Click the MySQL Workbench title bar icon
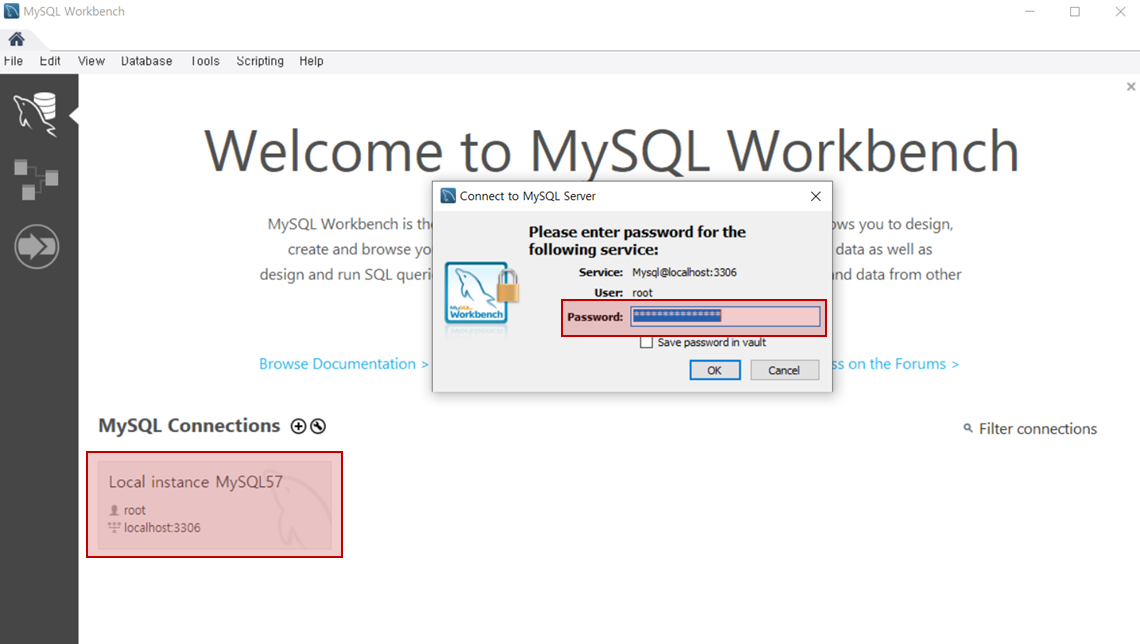Screen dimensions: 1140x644 [x=12, y=11]
